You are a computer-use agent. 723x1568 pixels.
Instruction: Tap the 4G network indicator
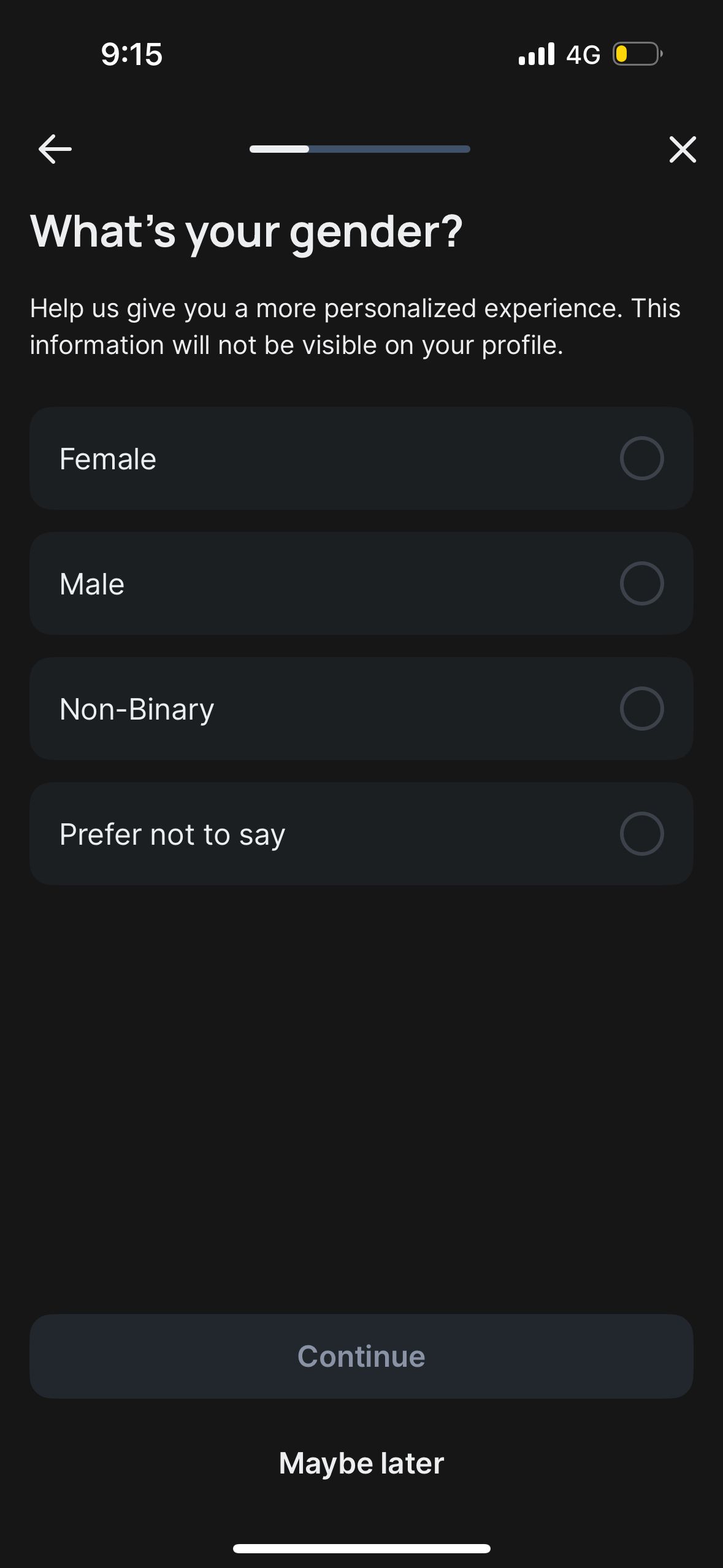[x=583, y=55]
